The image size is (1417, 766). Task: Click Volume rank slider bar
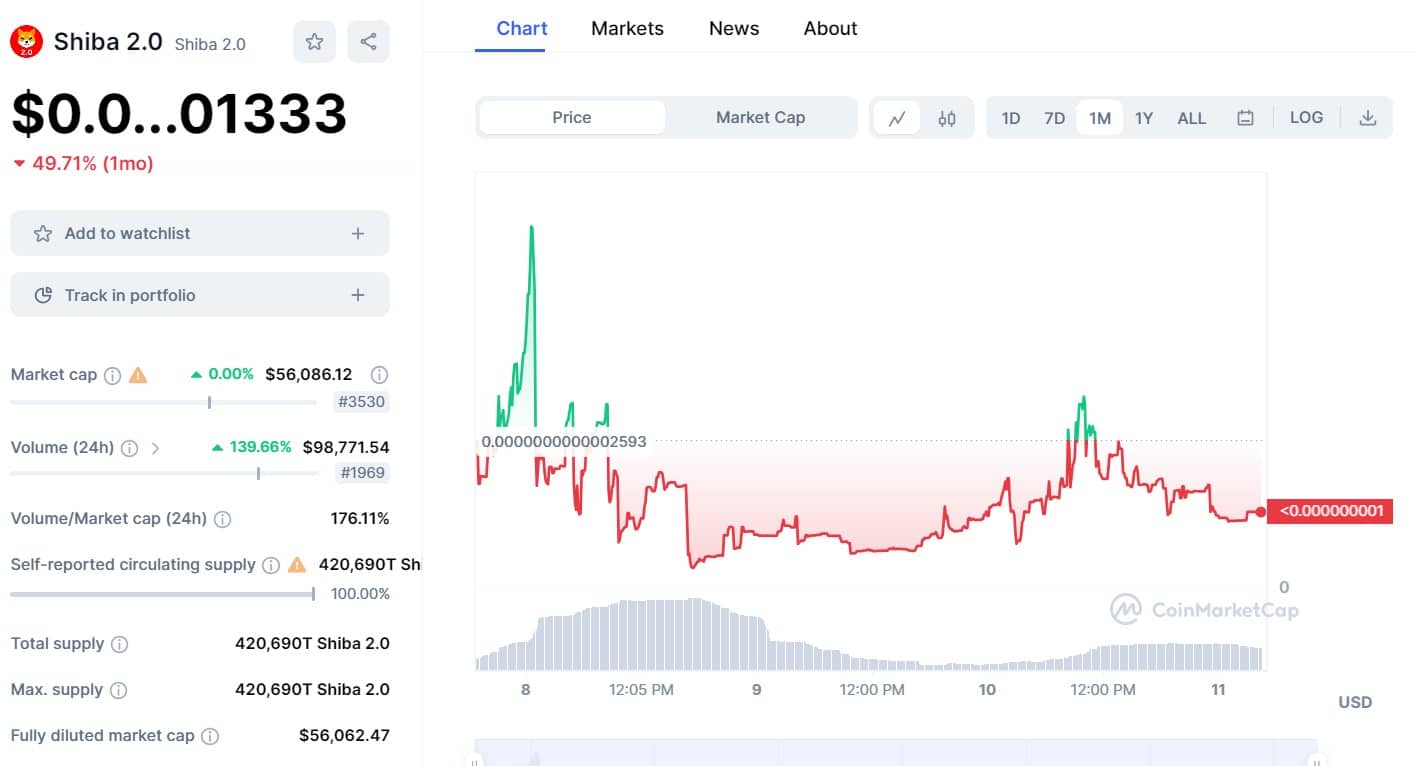tap(163, 473)
